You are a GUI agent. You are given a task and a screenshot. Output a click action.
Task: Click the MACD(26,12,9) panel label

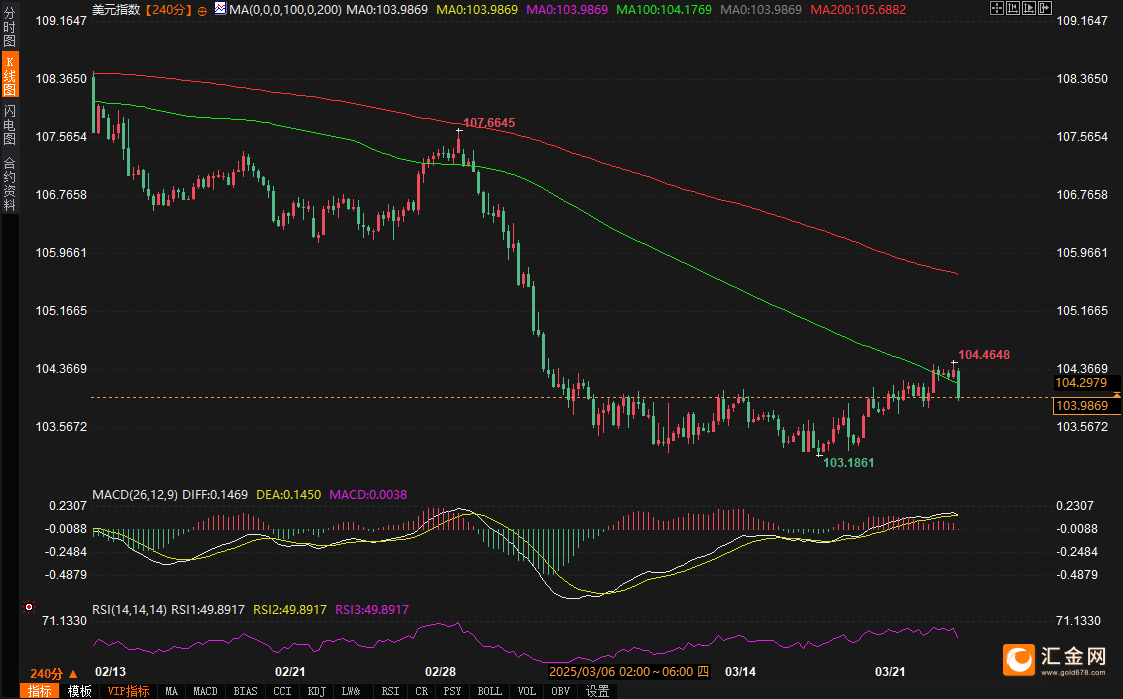click(x=135, y=495)
